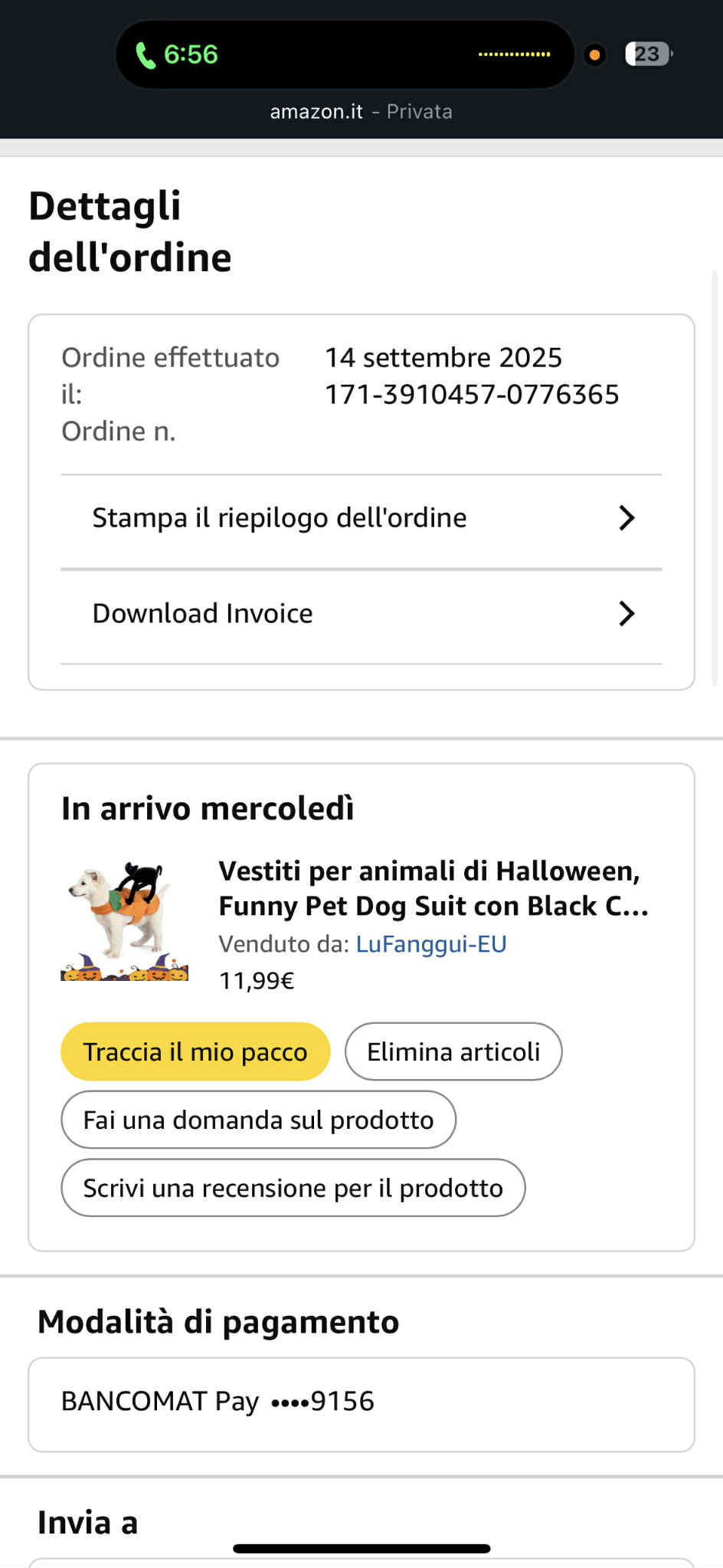
Task: Tap the order number 171-3910457-0776365
Action: coord(472,395)
